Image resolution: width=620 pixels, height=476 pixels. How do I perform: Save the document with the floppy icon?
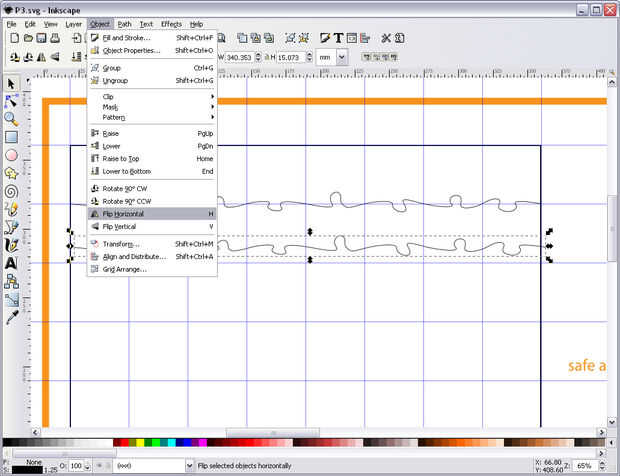point(42,38)
